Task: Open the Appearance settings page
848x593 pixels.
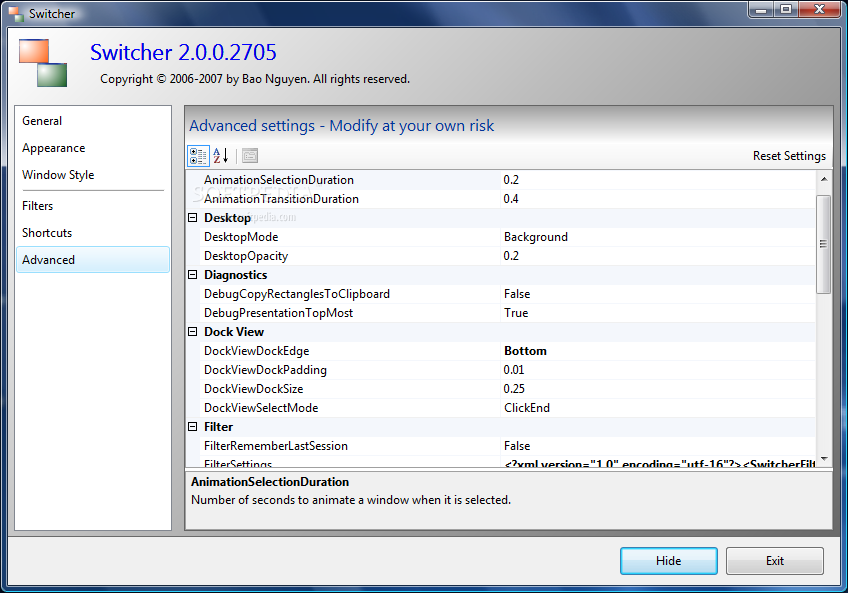Action: (x=93, y=148)
